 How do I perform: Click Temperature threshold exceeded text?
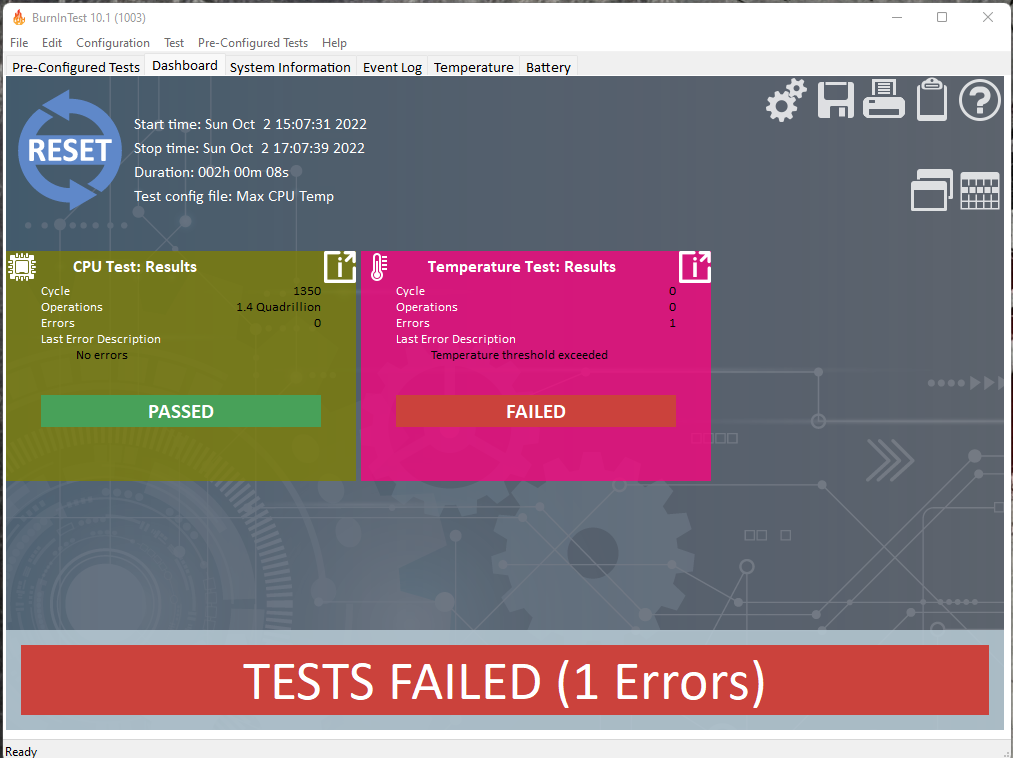tap(519, 355)
